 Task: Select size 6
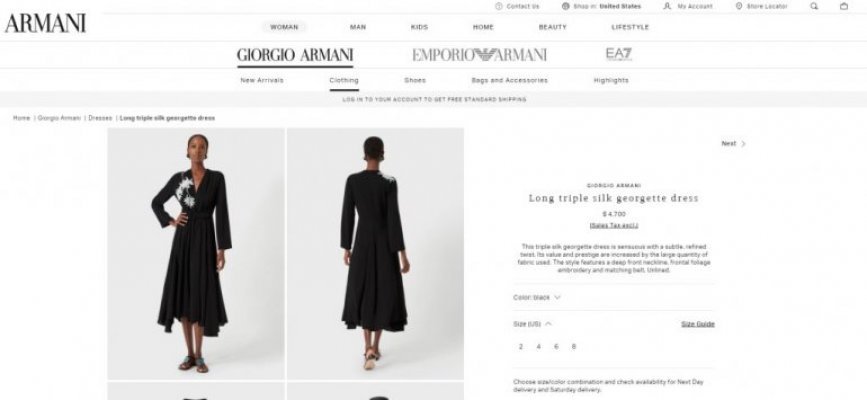(556, 347)
